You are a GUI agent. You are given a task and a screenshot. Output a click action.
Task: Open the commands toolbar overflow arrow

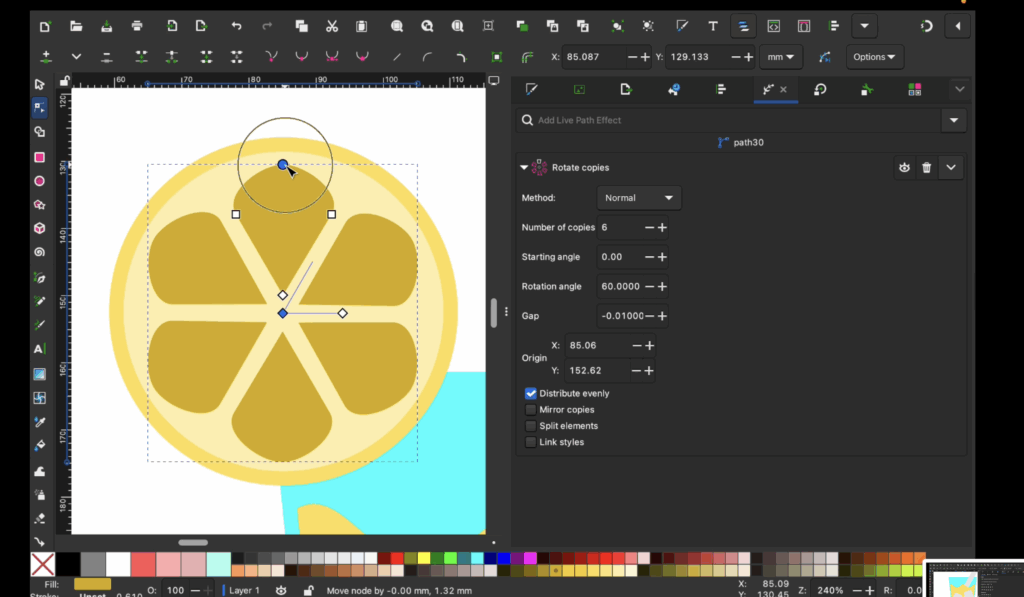click(x=865, y=26)
